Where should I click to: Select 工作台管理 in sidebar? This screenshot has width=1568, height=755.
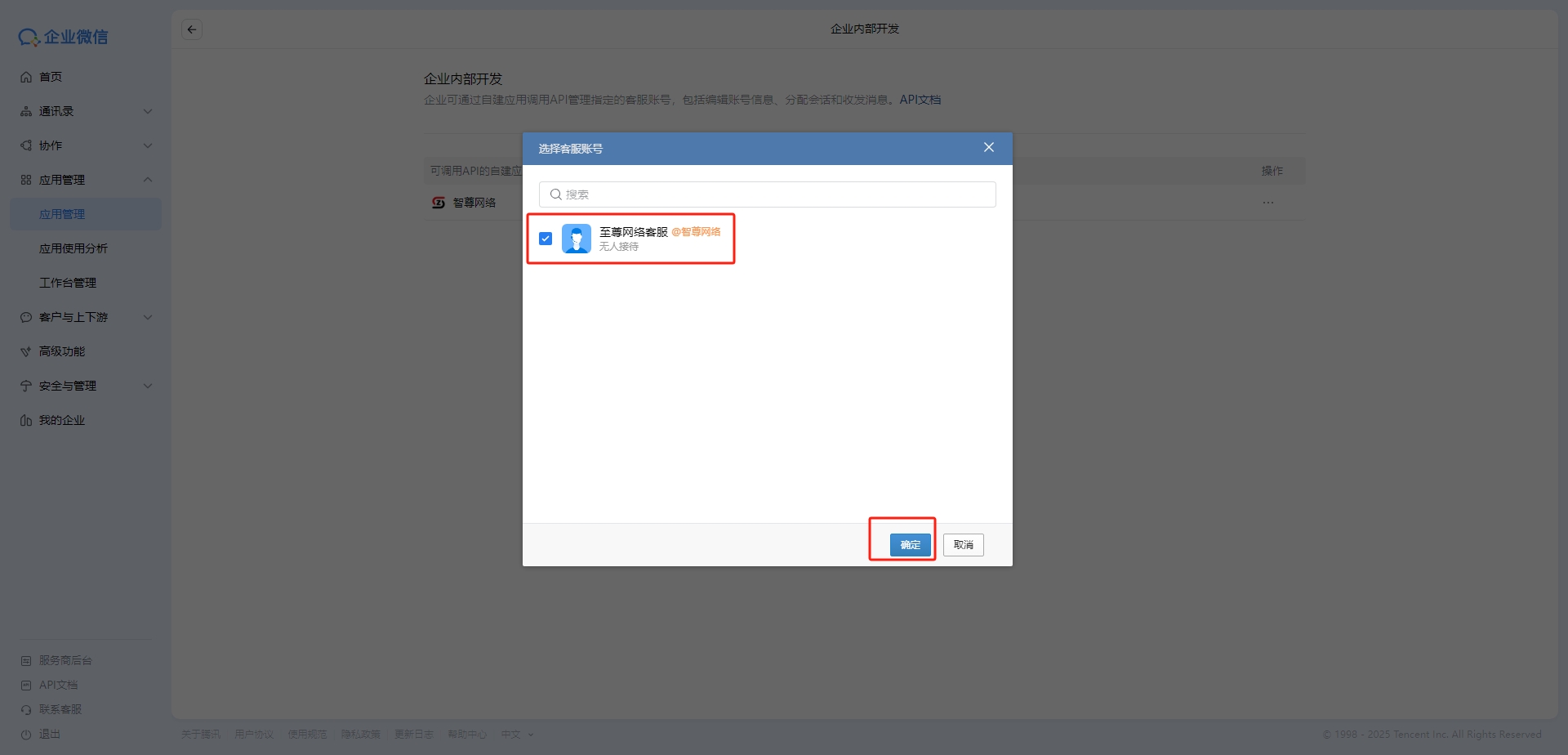point(68,283)
